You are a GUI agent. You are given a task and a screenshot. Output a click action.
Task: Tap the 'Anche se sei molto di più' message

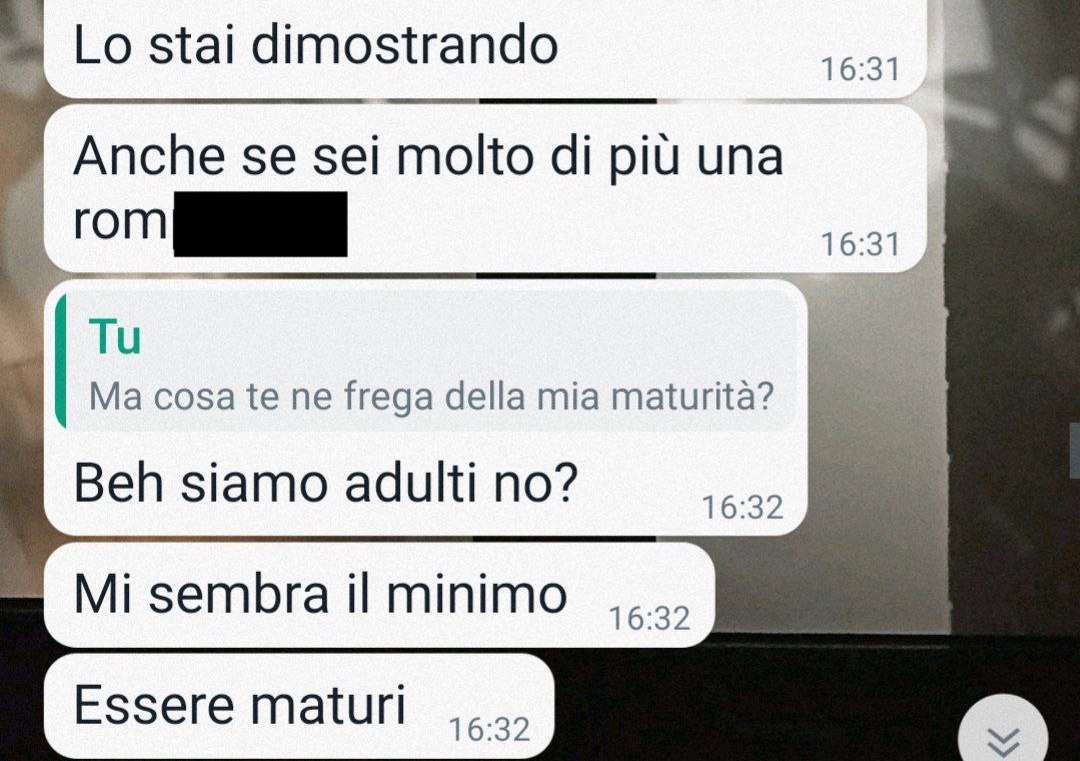[485, 188]
